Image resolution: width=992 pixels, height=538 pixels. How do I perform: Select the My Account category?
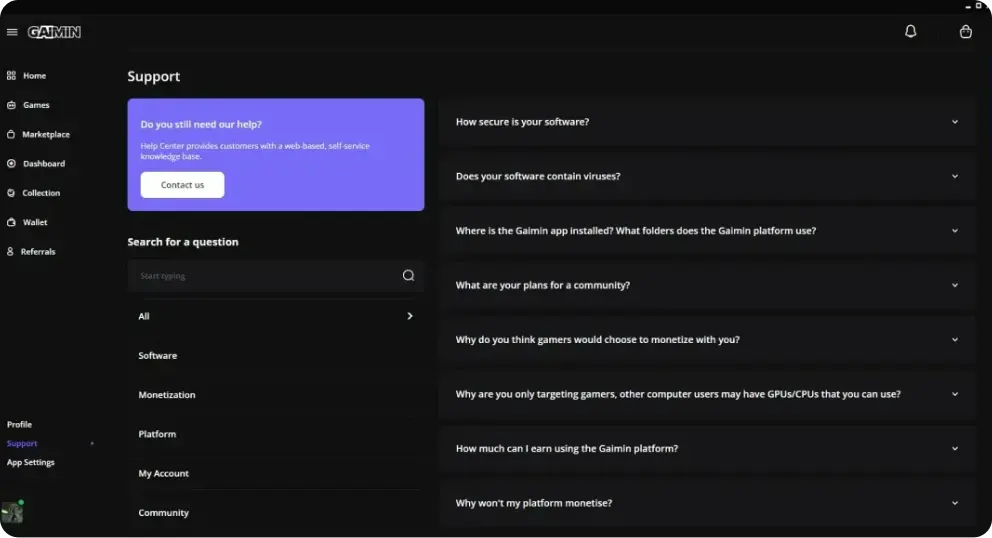[x=164, y=474]
